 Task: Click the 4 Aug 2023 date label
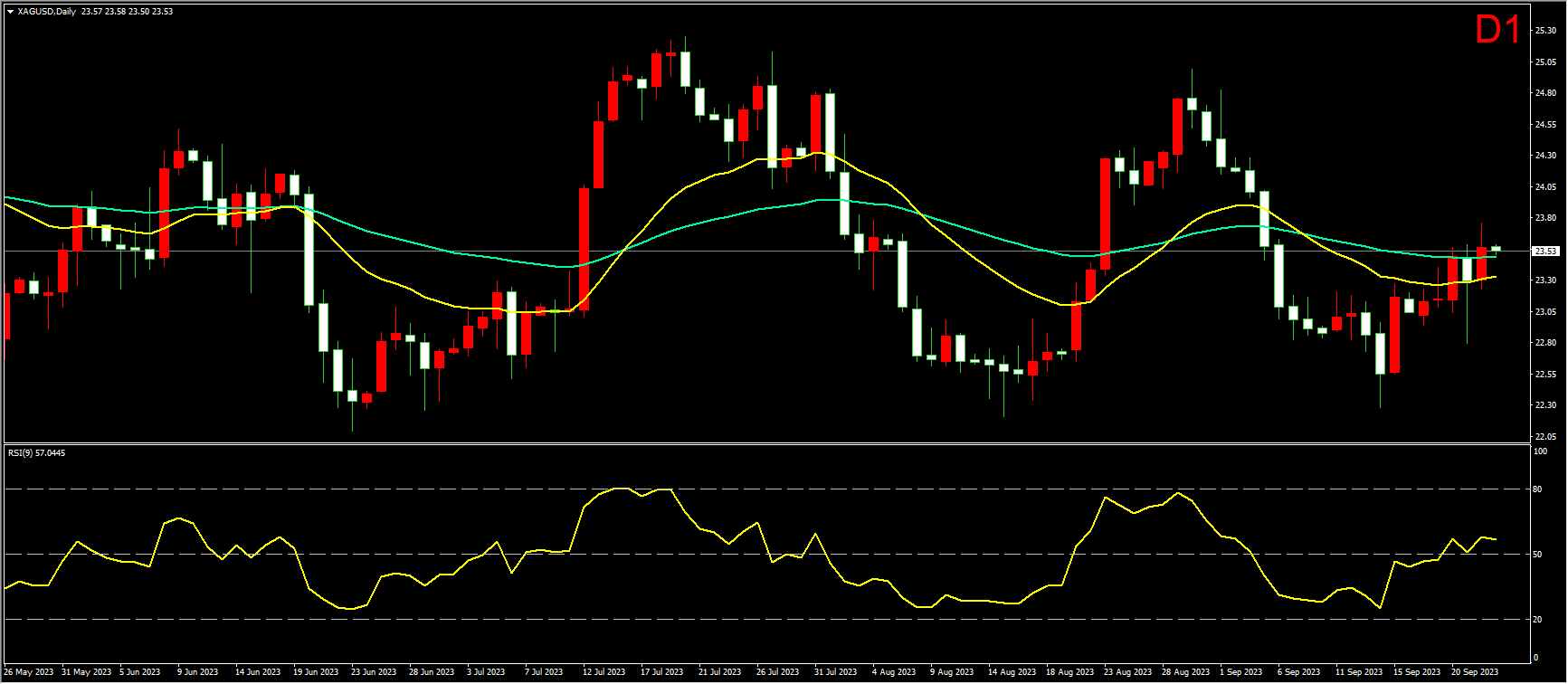(x=894, y=672)
